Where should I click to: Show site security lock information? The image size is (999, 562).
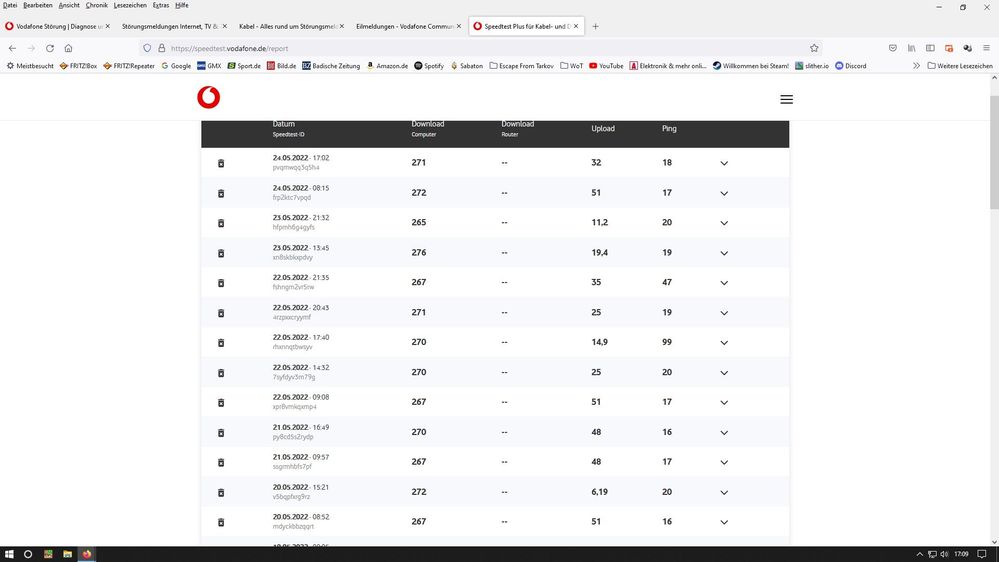(x=161, y=48)
